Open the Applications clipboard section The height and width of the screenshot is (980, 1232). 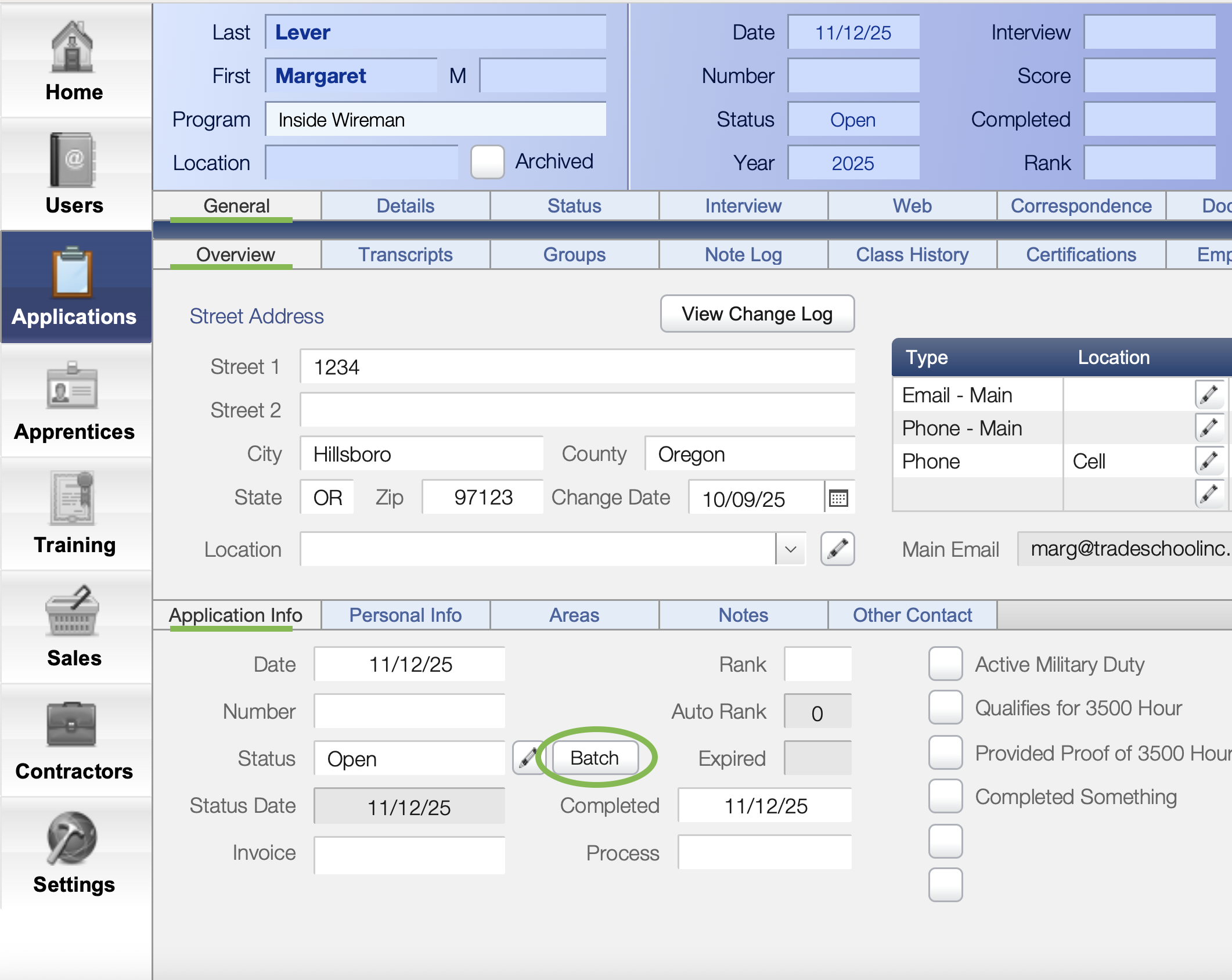pyautogui.click(x=75, y=287)
